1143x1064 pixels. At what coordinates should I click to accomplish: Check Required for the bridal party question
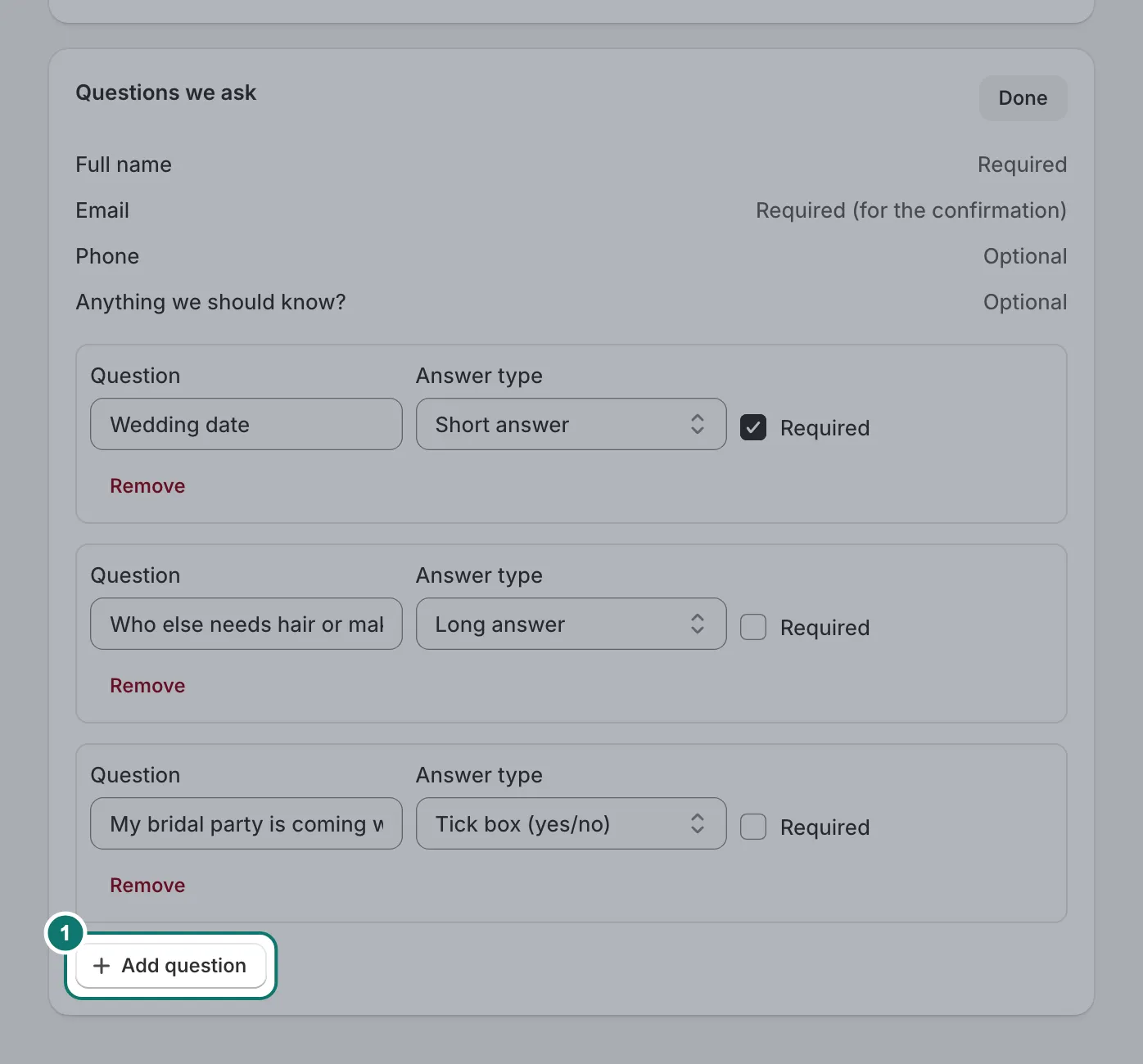click(x=753, y=827)
